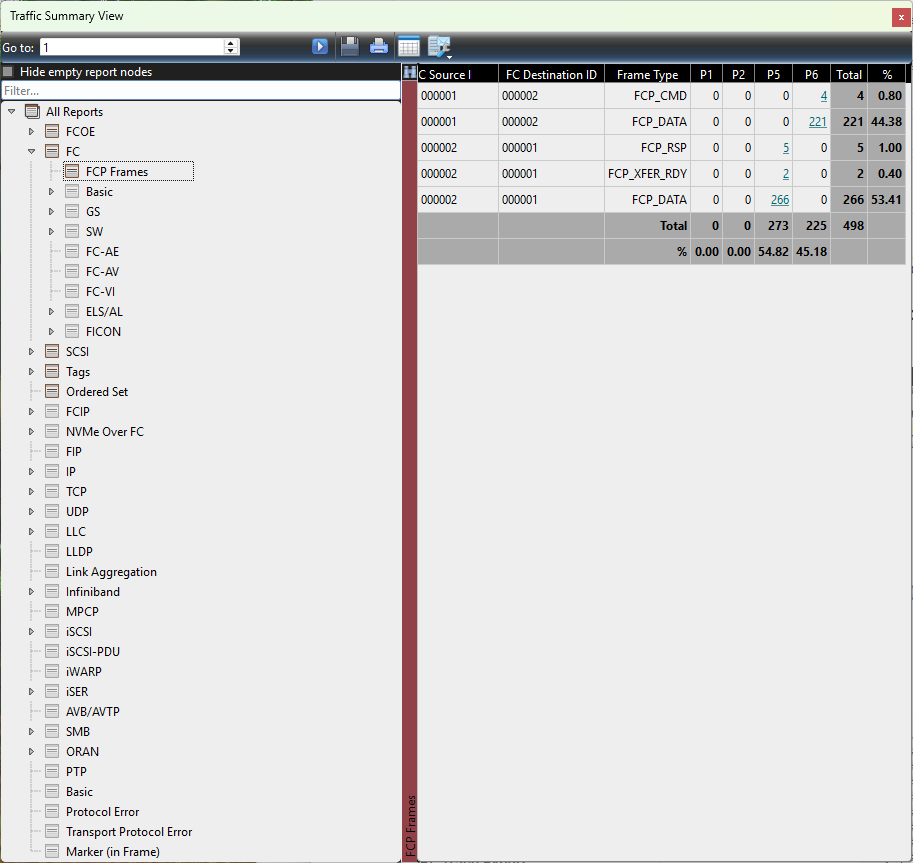Click the NVMe Over FC report icon
The width and height of the screenshot is (913, 863).
52,432
